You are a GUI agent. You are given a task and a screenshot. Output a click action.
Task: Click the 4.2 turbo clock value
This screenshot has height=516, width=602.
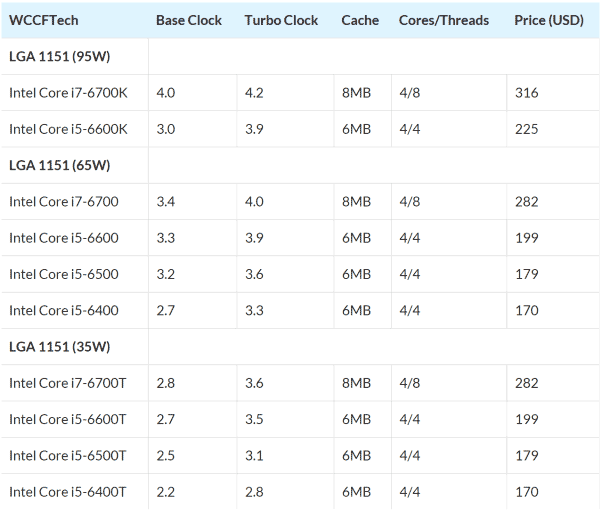[254, 92]
